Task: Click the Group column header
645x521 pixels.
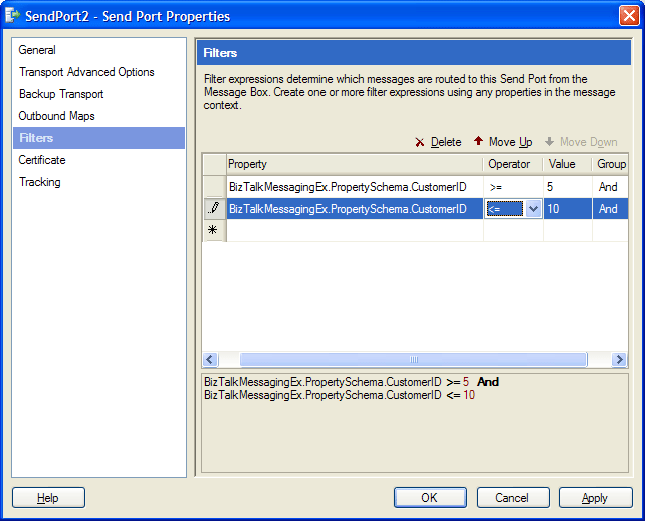Action: point(610,164)
